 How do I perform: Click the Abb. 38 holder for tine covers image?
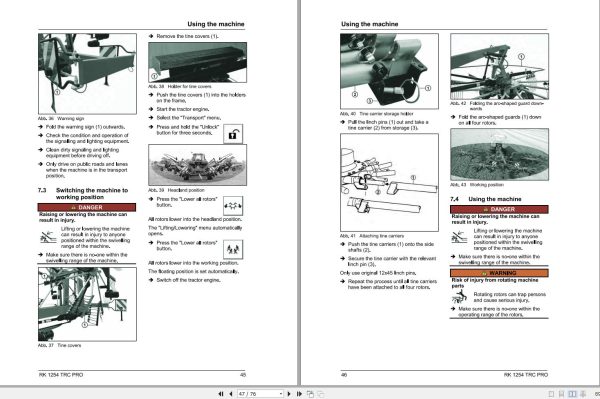pos(197,62)
